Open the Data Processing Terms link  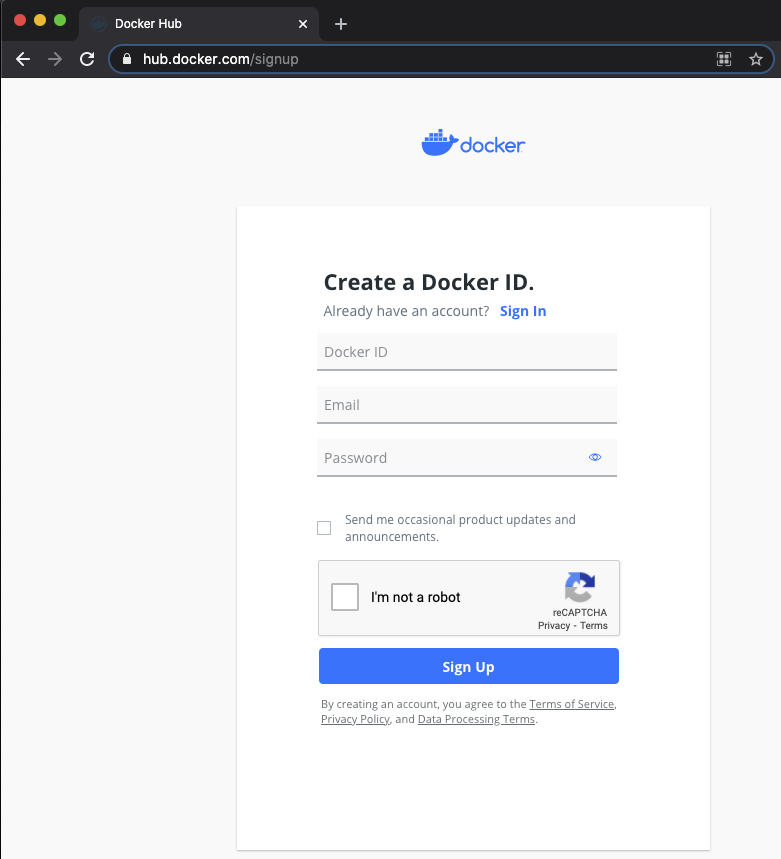pos(476,719)
